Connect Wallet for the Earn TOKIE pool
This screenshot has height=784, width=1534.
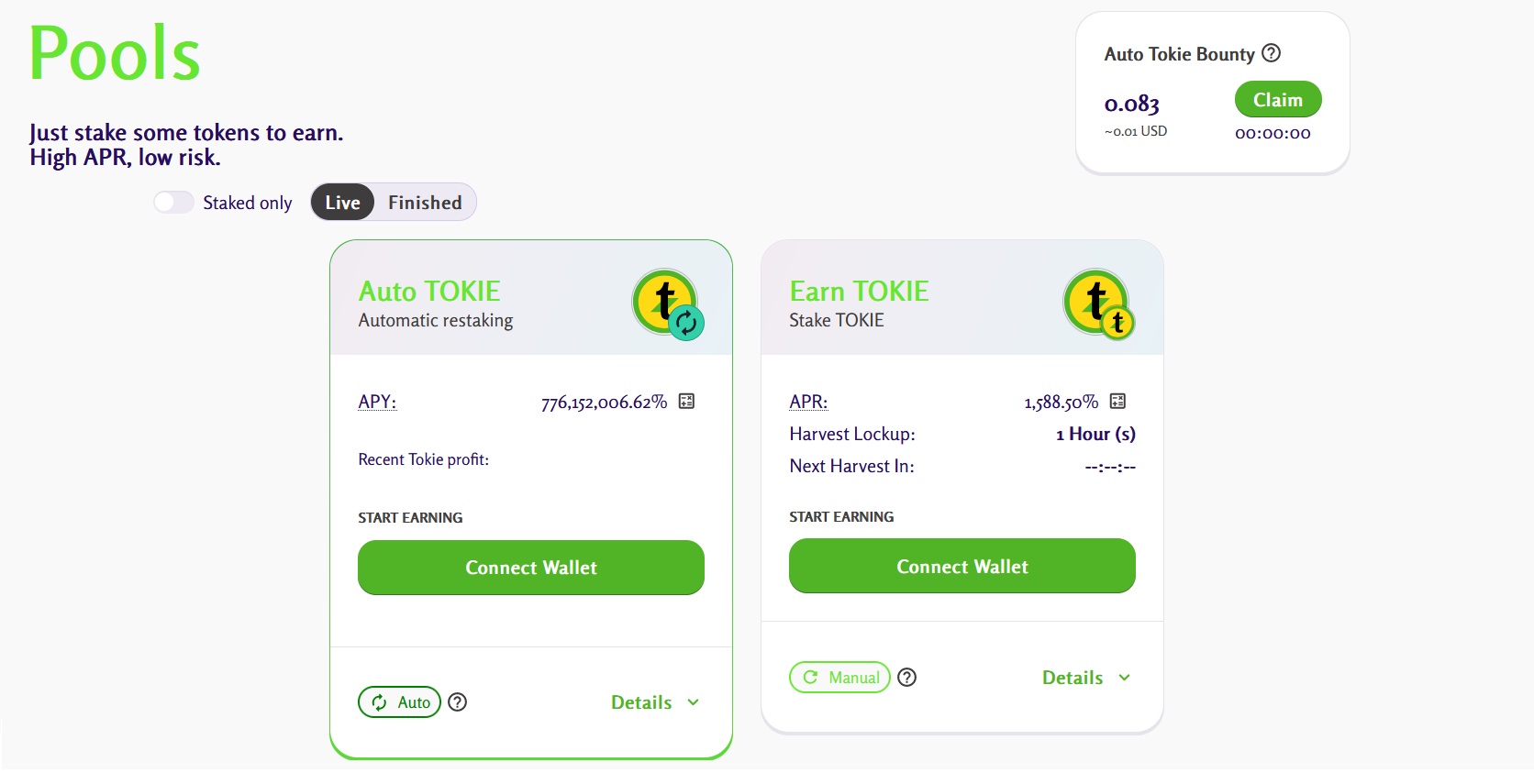point(962,567)
